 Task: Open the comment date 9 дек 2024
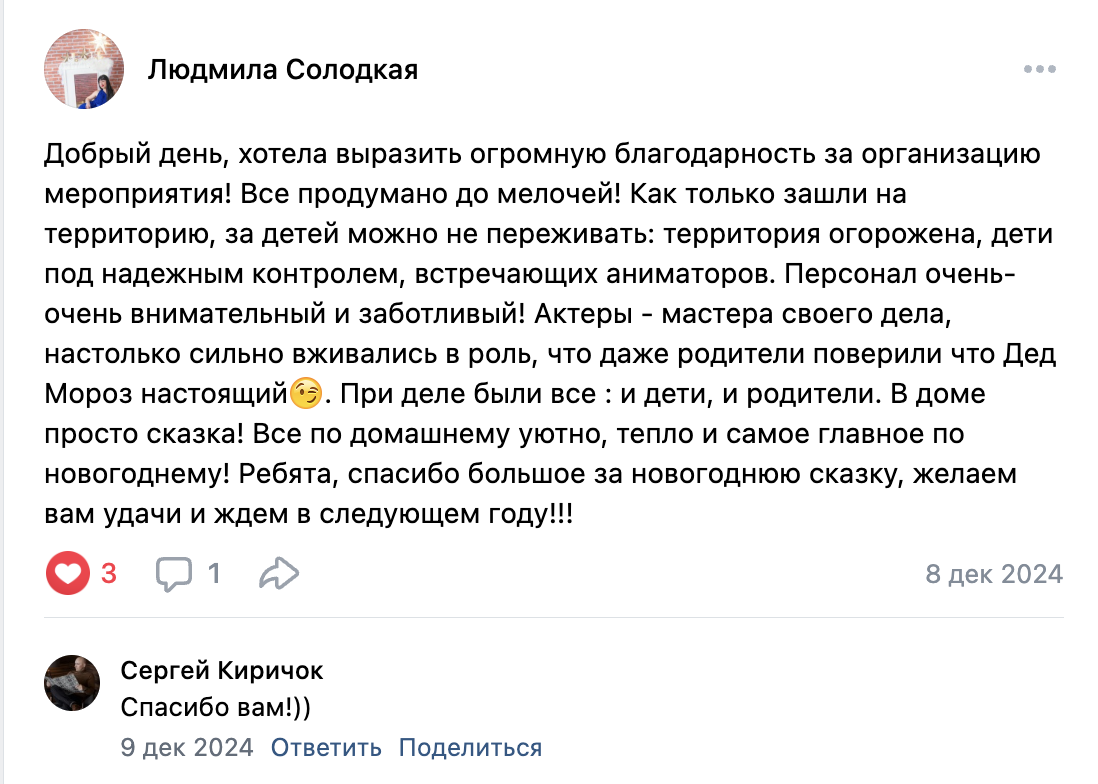click(187, 747)
